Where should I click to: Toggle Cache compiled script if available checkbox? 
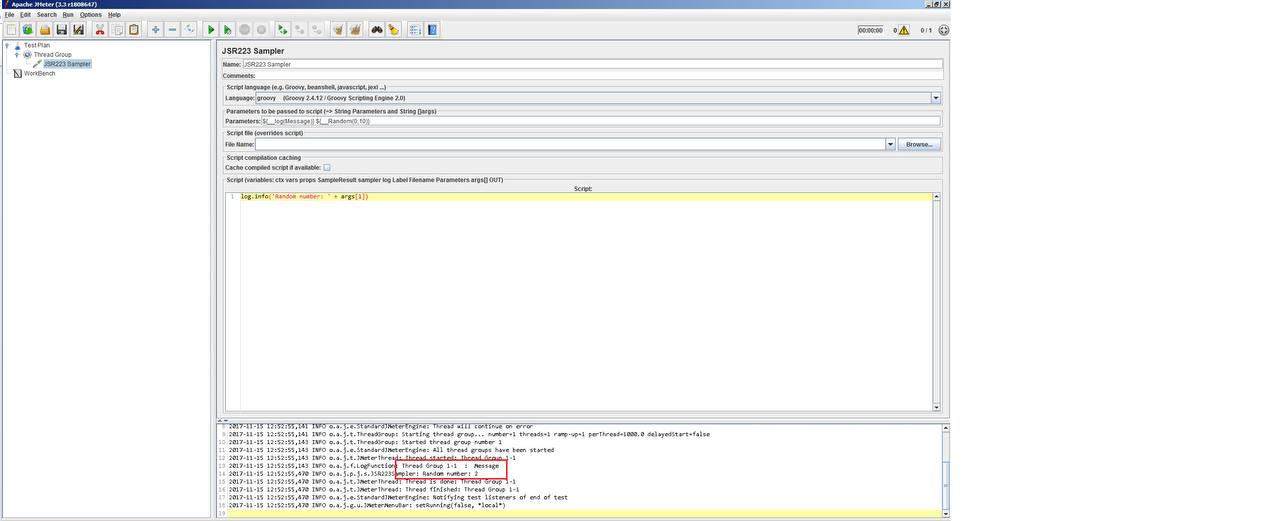click(x=326, y=168)
